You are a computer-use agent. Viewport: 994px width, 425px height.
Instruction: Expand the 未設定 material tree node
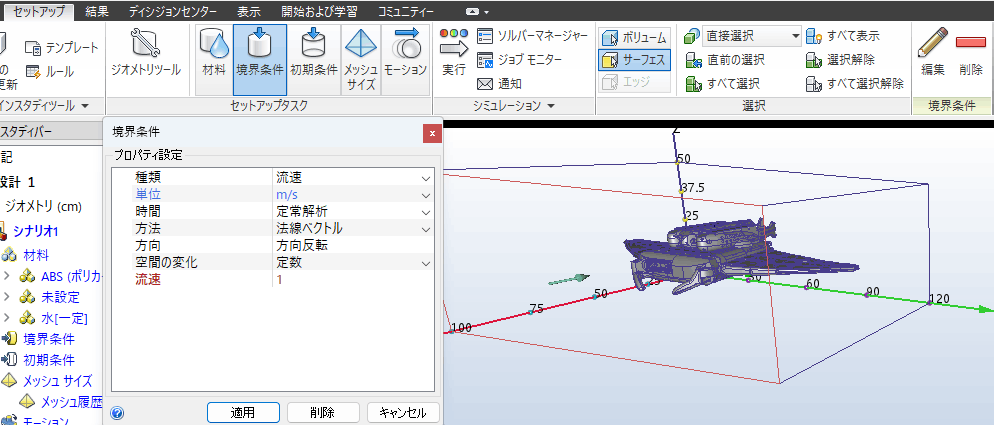[x=8, y=296]
